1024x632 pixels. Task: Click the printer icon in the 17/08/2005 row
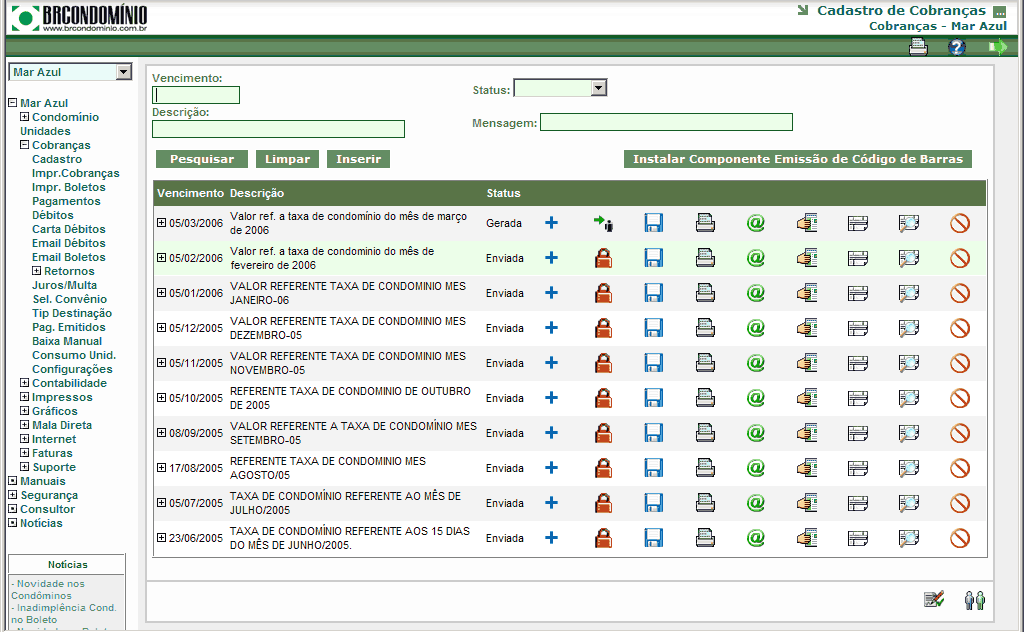coord(705,468)
